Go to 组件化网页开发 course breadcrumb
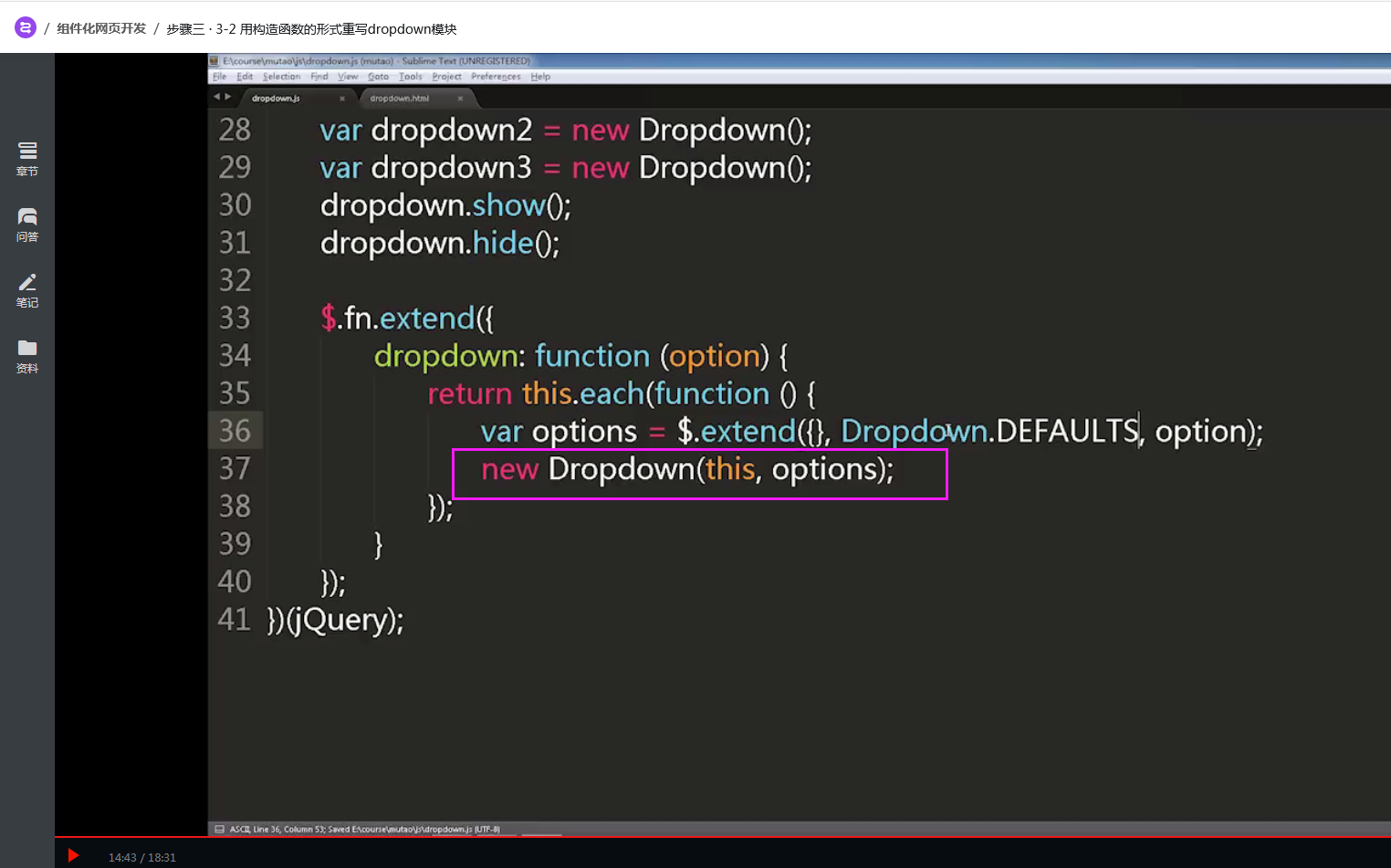1391x868 pixels. coord(101,28)
